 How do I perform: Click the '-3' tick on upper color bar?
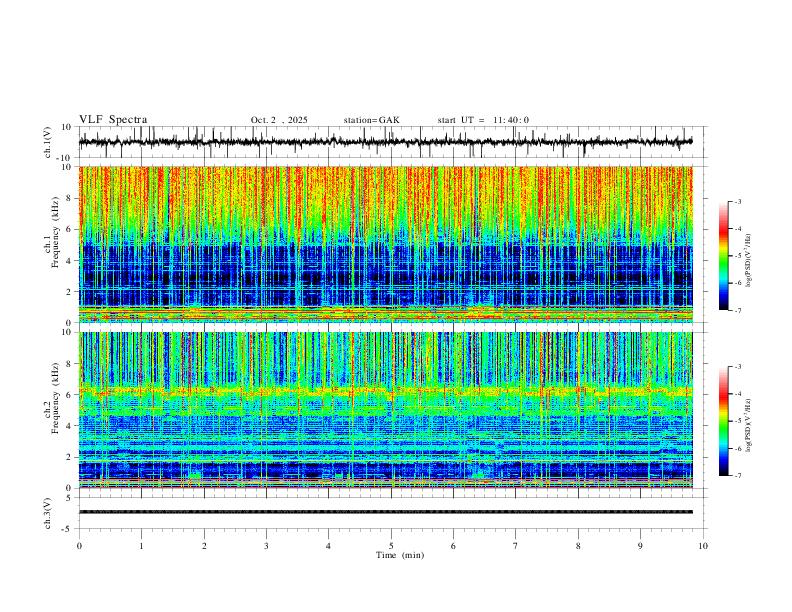point(737,201)
